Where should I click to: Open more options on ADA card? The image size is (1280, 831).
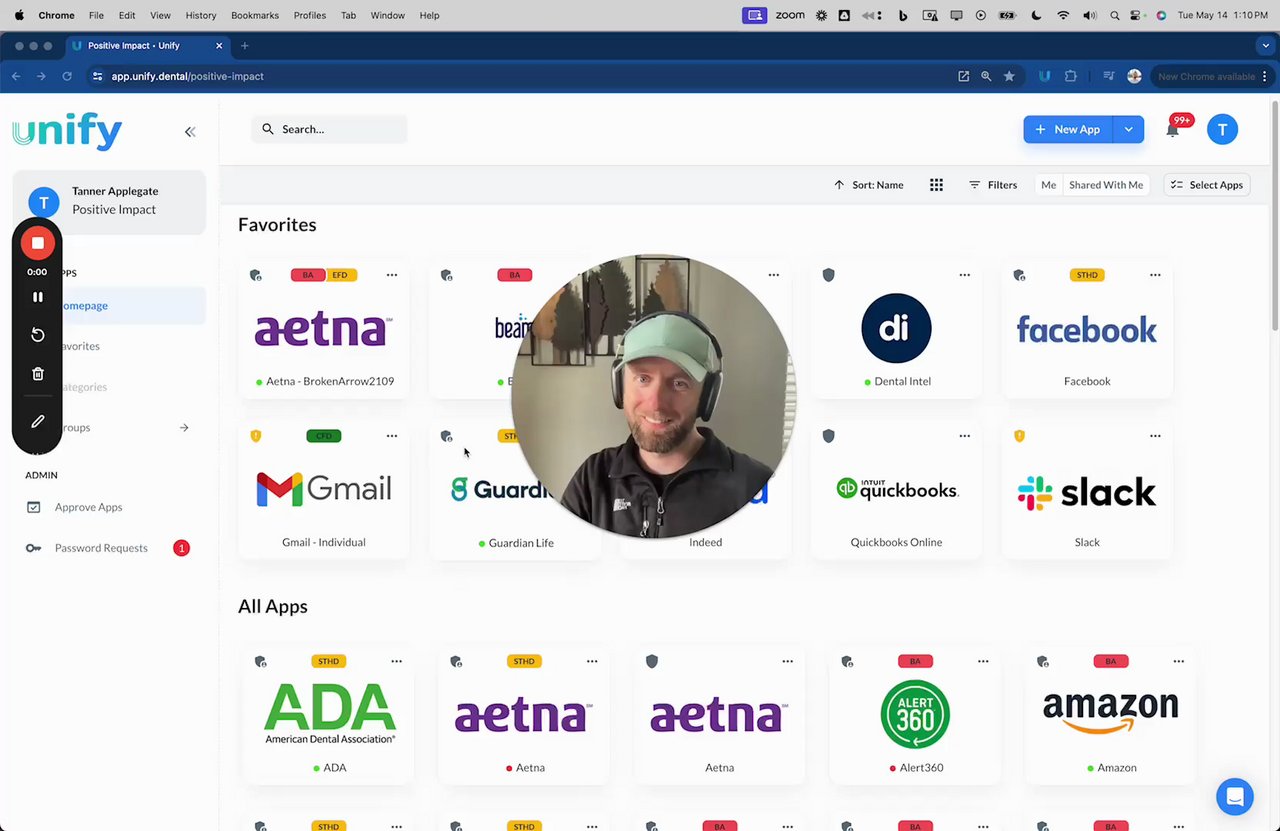[397, 661]
